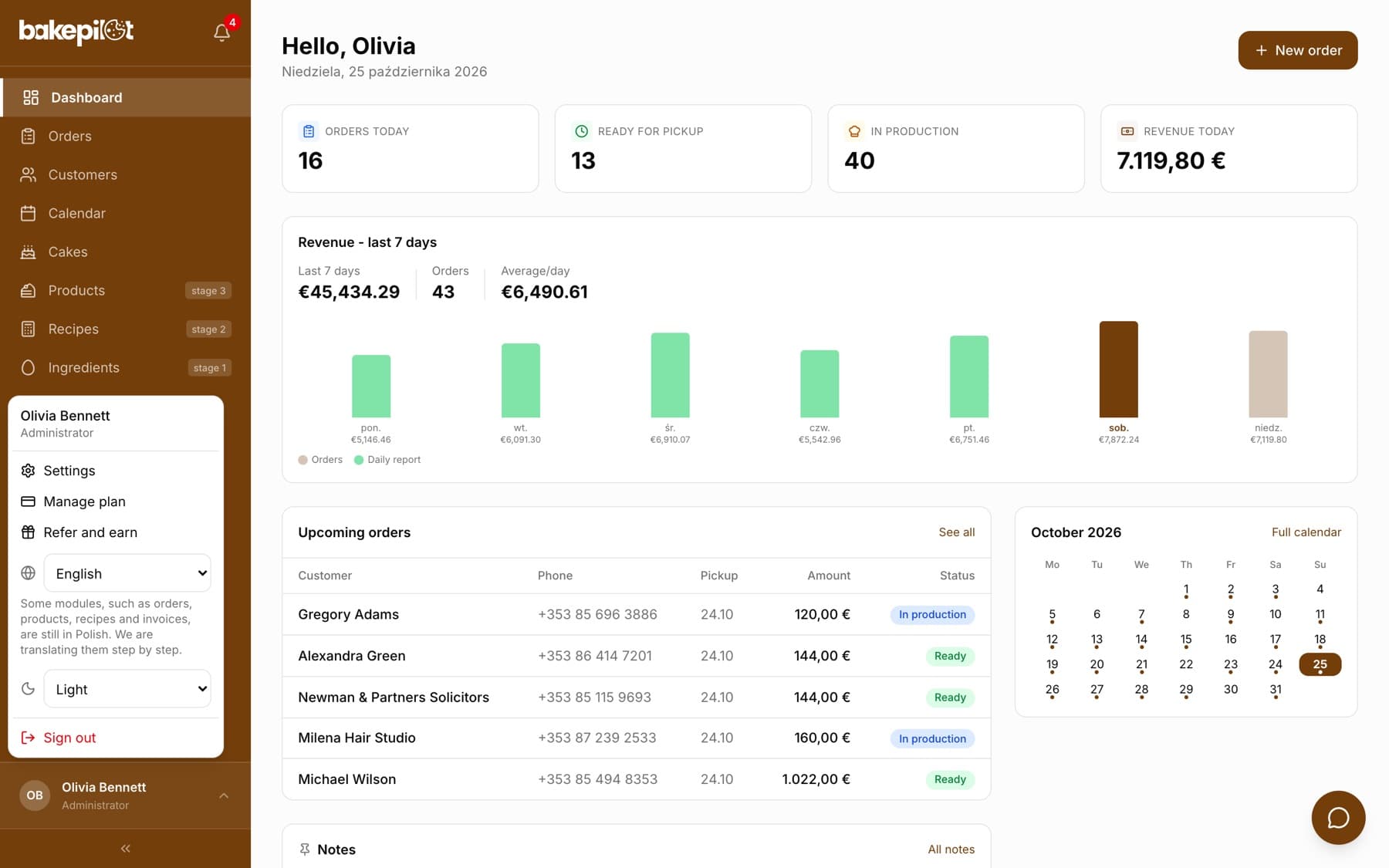Image resolution: width=1389 pixels, height=868 pixels.
Task: Open the Cakes section
Action: pos(126,252)
